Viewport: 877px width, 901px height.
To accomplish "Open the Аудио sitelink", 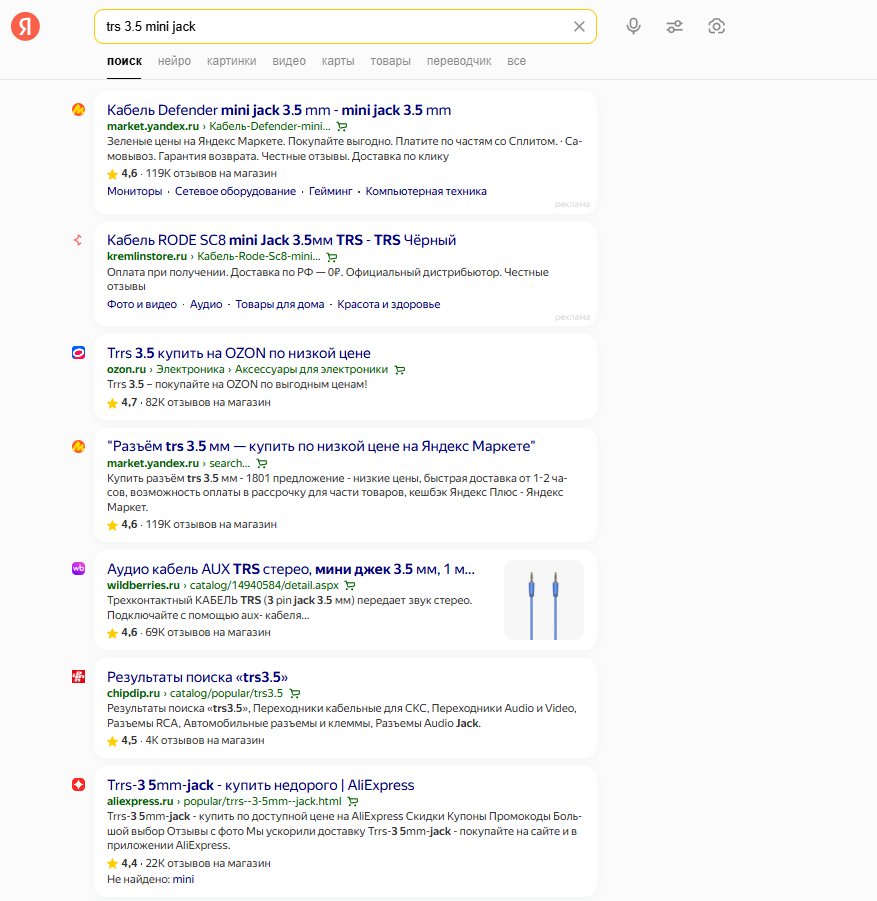I will 206,305.
